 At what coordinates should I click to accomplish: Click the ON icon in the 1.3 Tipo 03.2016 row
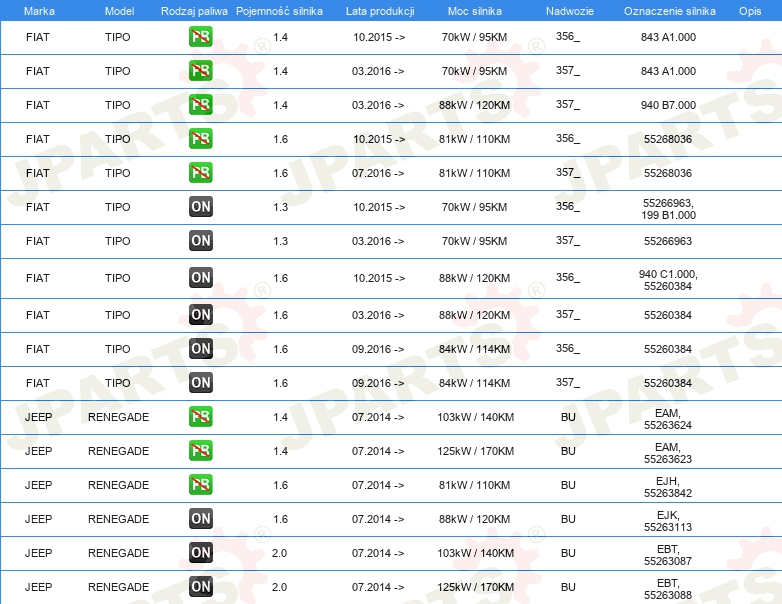pos(200,241)
